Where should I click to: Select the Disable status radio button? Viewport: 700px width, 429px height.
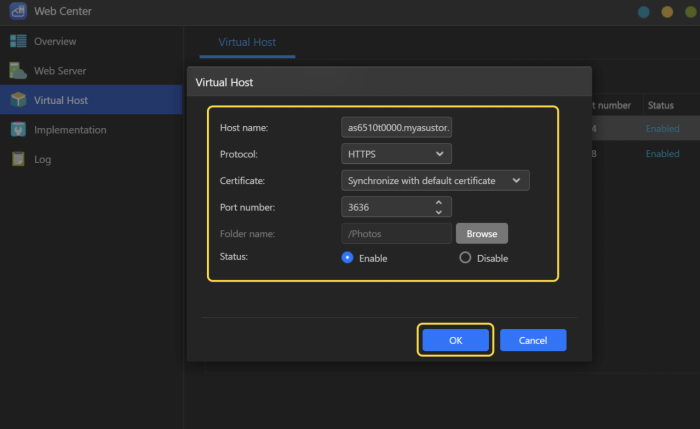(x=465, y=257)
